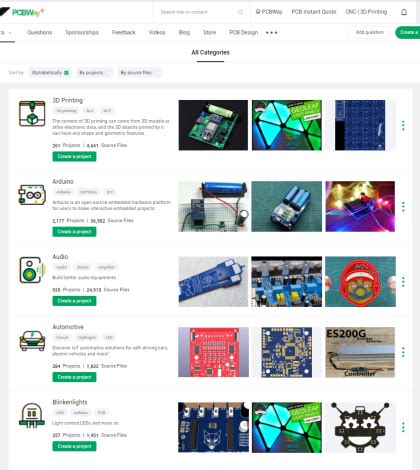The height and width of the screenshot is (470, 420).
Task: Select the Hydrogen tag under Automotive
Action: click(87, 337)
